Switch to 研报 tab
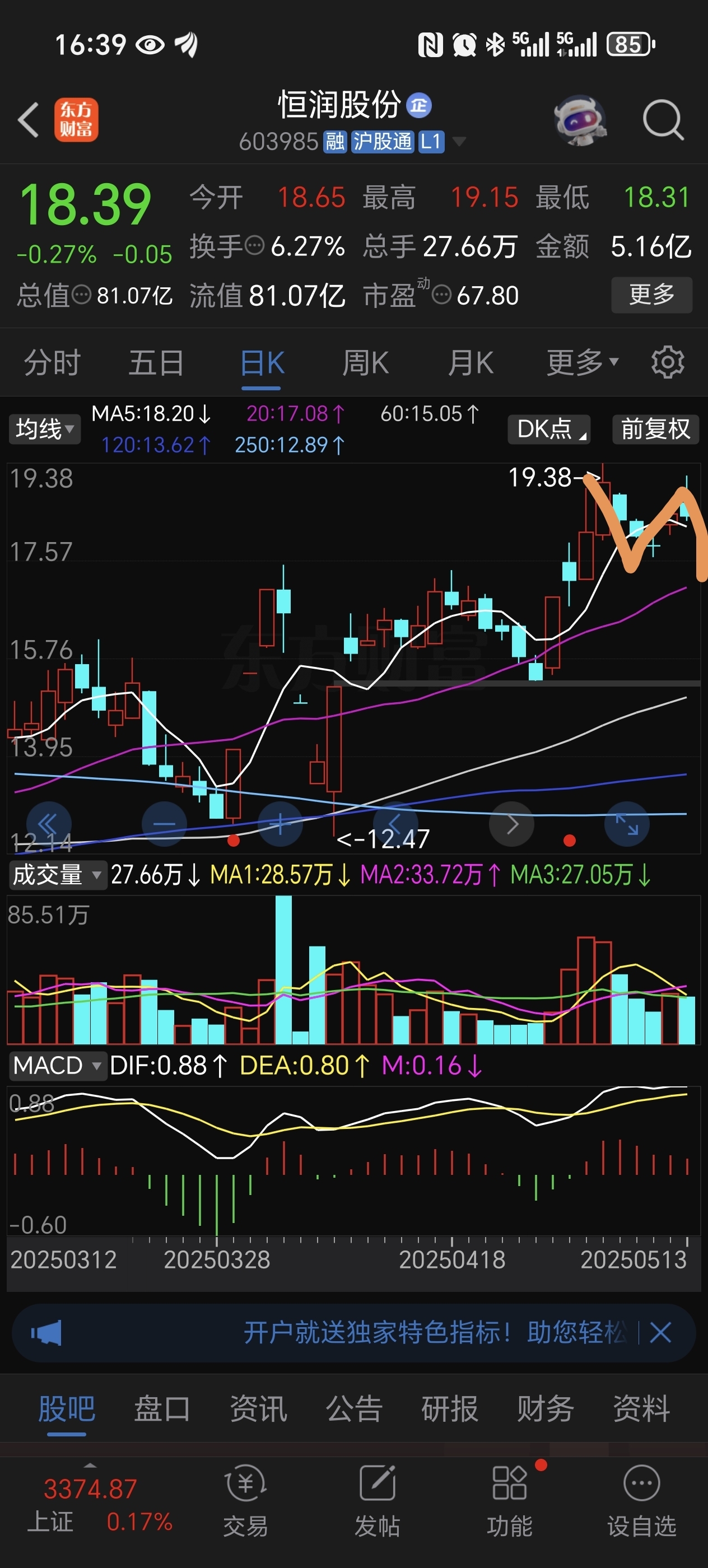 tap(450, 1409)
